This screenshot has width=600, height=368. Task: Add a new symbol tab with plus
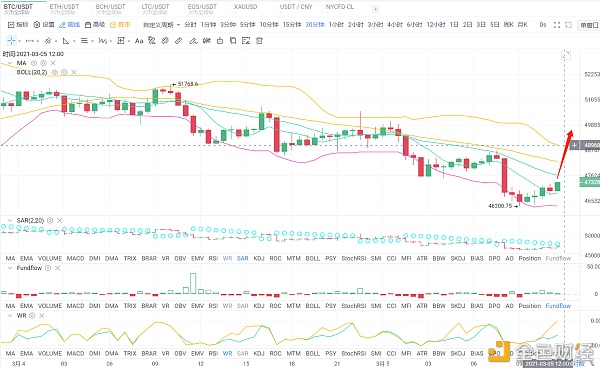pos(375,9)
